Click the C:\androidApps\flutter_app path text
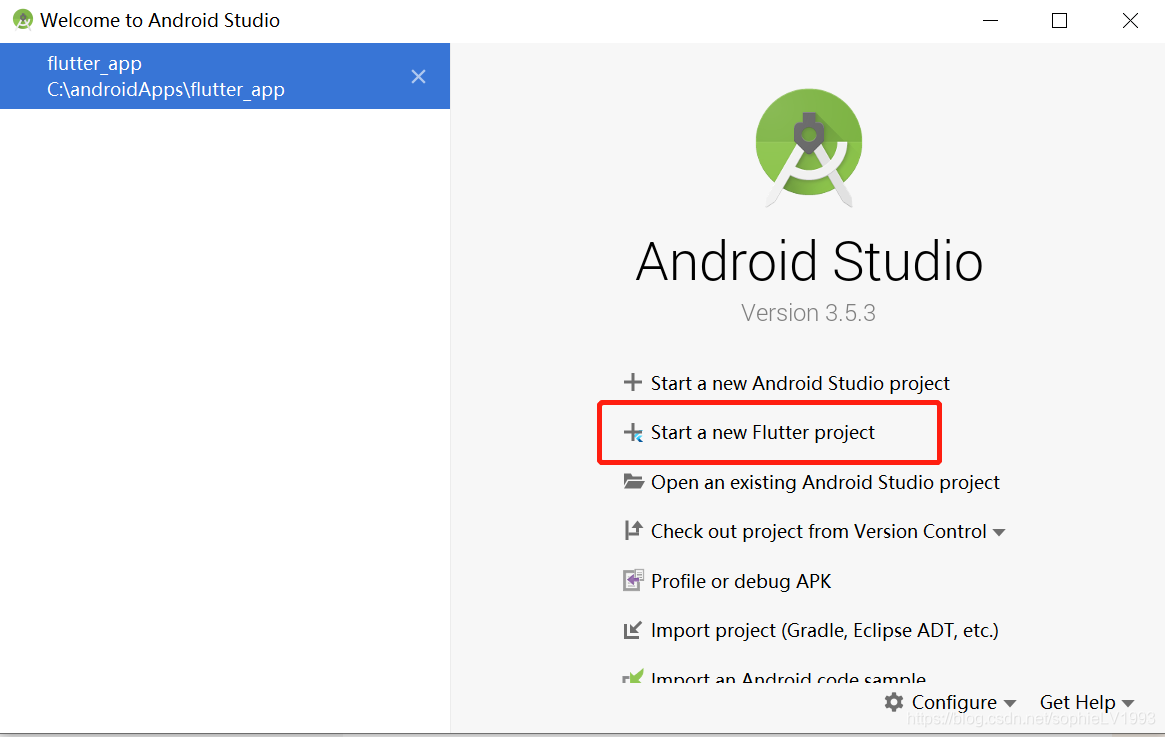 click(166, 90)
